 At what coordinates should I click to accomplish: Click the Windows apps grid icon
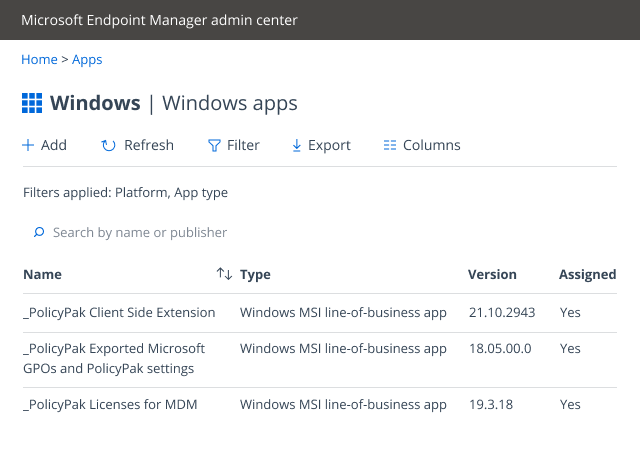[x=32, y=103]
